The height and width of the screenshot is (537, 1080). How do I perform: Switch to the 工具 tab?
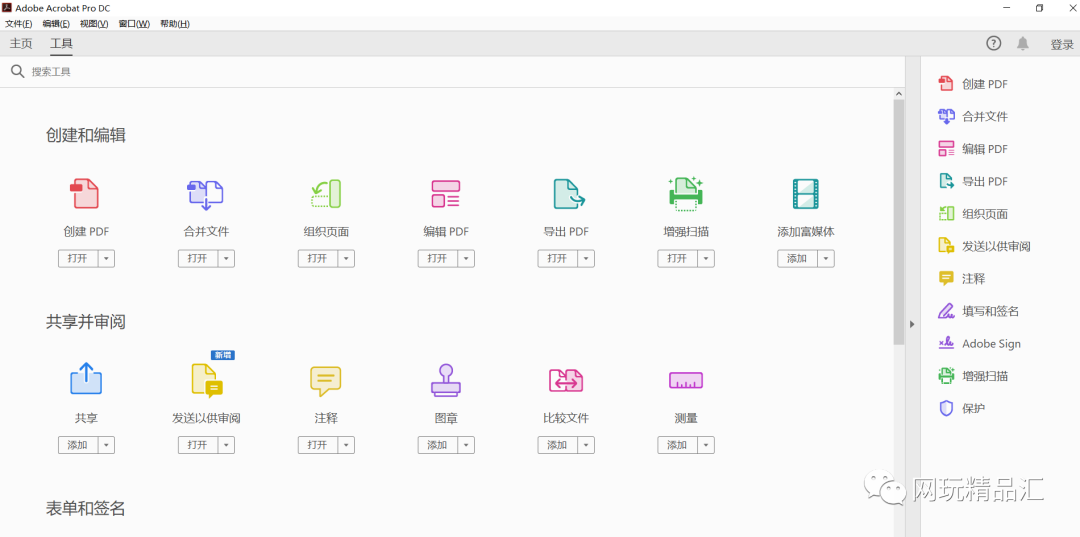(61, 44)
